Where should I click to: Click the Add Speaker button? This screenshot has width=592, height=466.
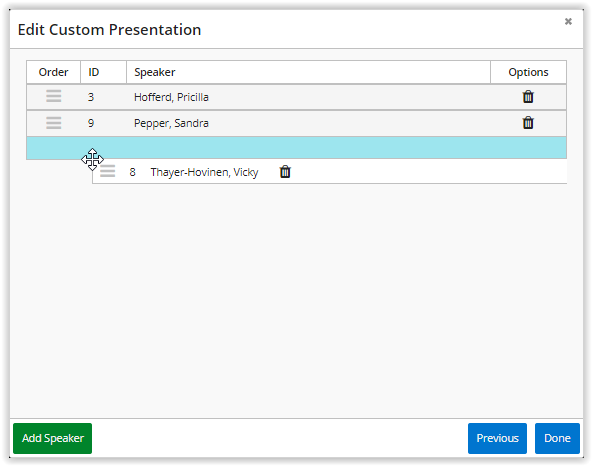pyautogui.click(x=52, y=438)
